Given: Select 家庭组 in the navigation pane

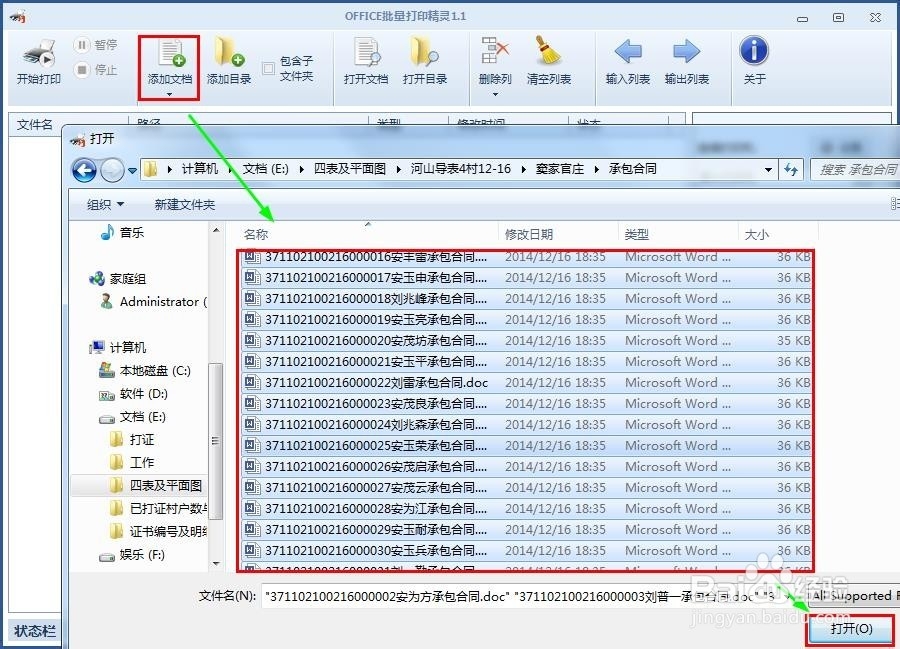Looking at the screenshot, I should pos(118,279).
